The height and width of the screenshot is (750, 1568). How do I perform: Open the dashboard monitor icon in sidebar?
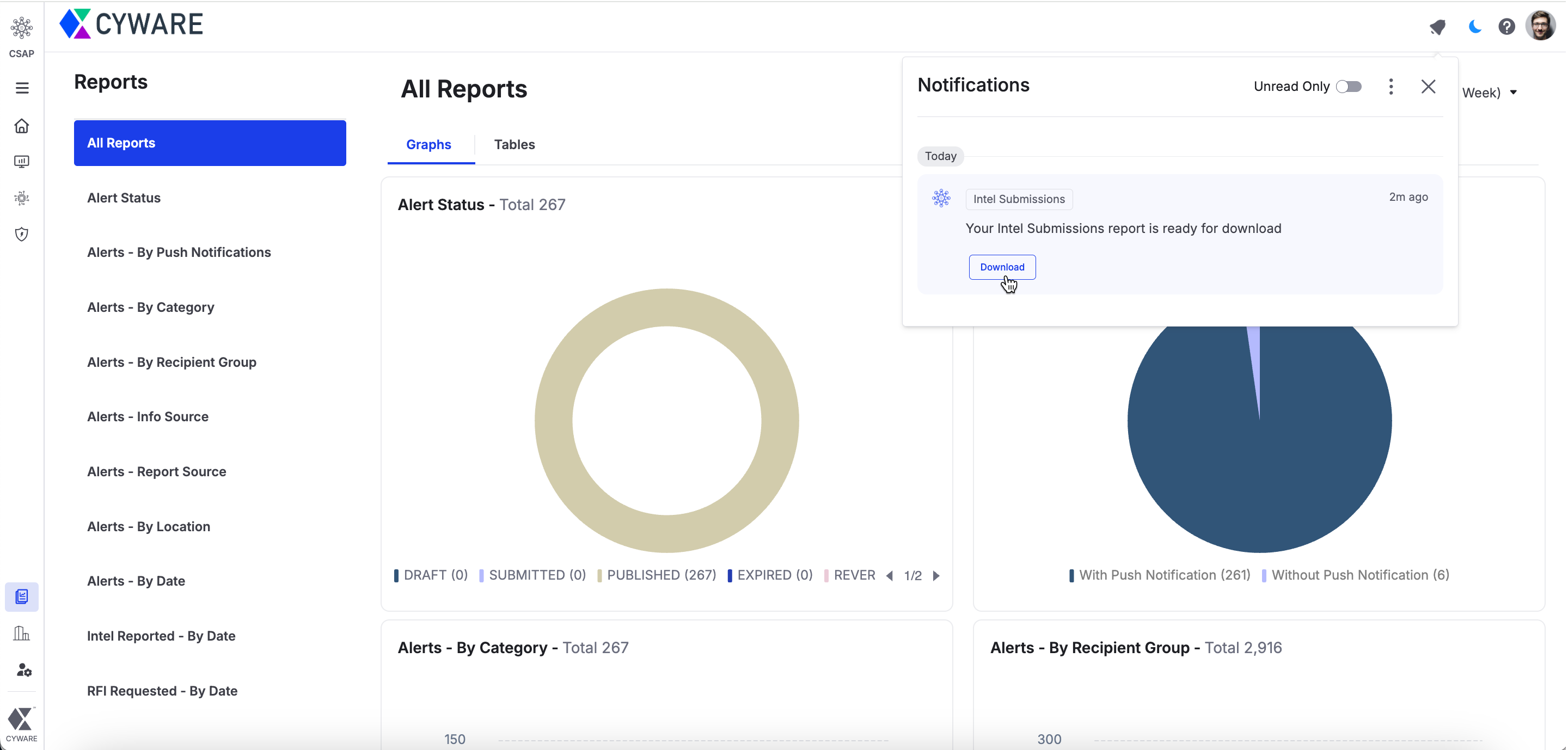22,162
